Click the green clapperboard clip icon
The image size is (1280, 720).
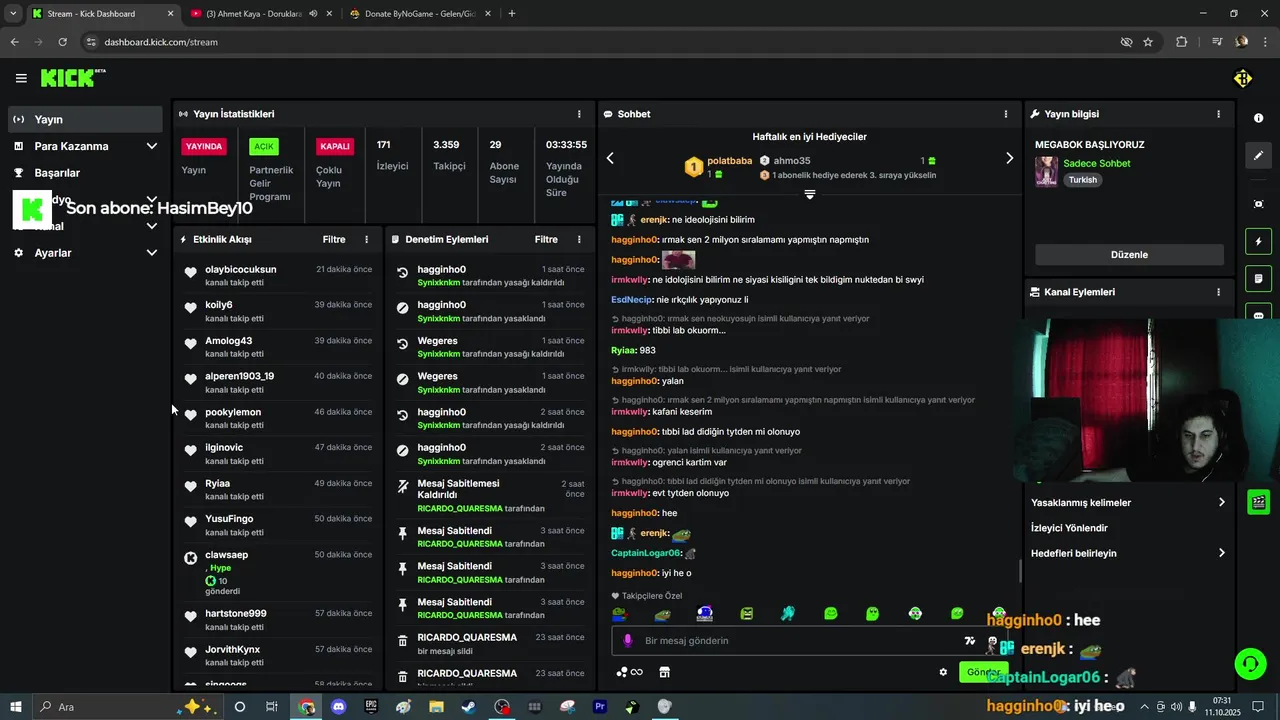[x=1258, y=502]
